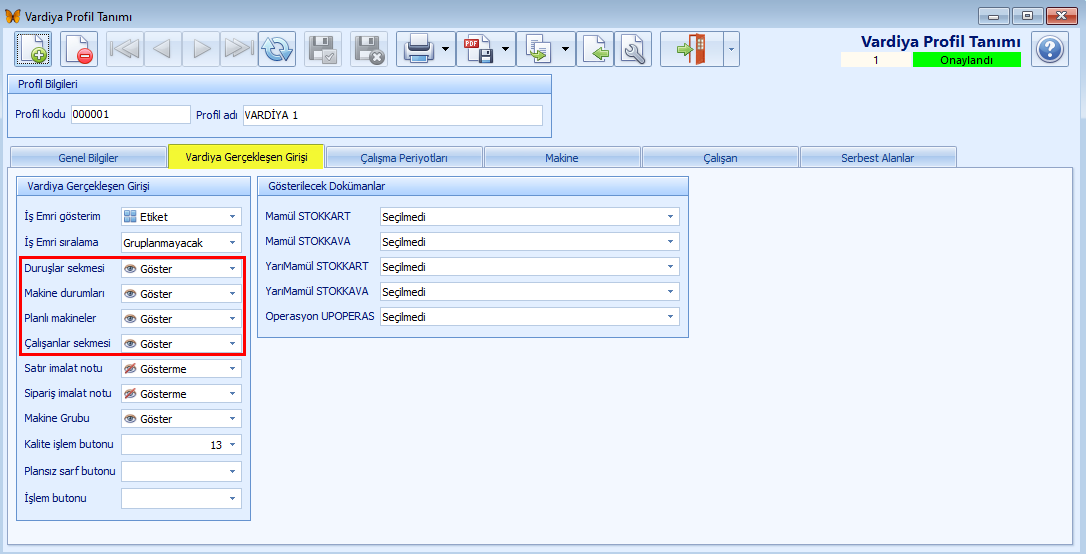The width and height of the screenshot is (1086, 554).
Task: Open the Duruşlar sekmesi visibility dropdown
Action: point(232,269)
